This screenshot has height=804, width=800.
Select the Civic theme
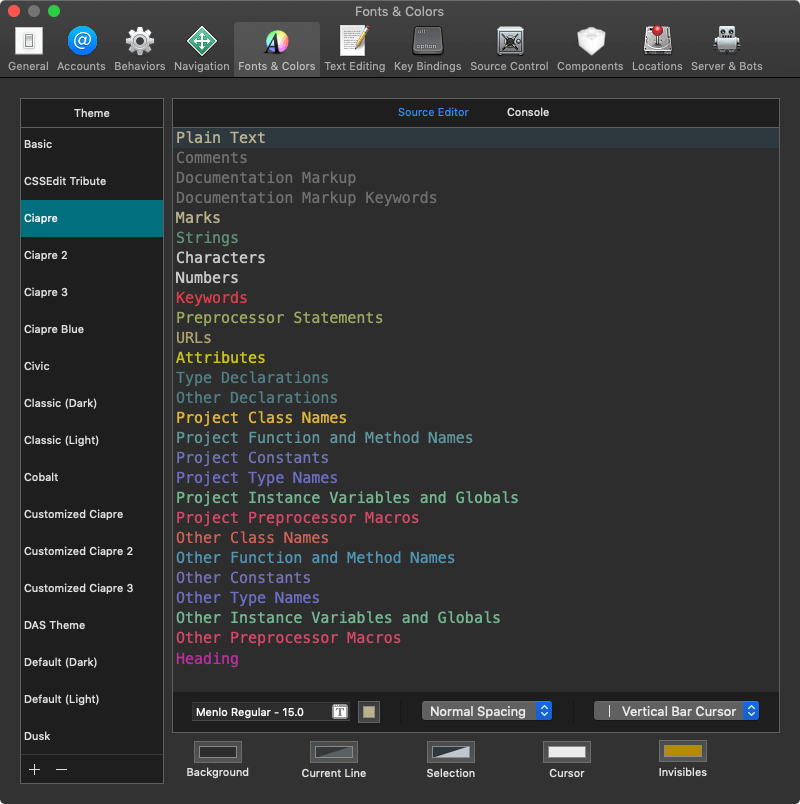[x=92, y=366]
